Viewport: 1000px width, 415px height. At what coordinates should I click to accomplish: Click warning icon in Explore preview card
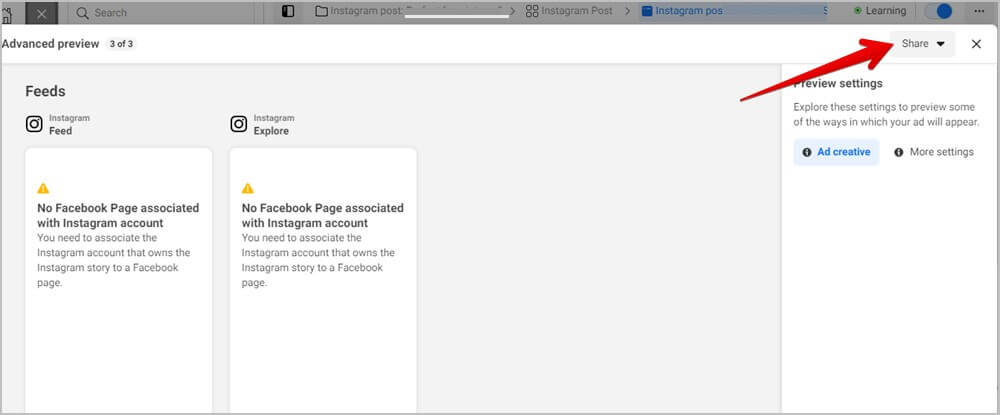point(247,188)
